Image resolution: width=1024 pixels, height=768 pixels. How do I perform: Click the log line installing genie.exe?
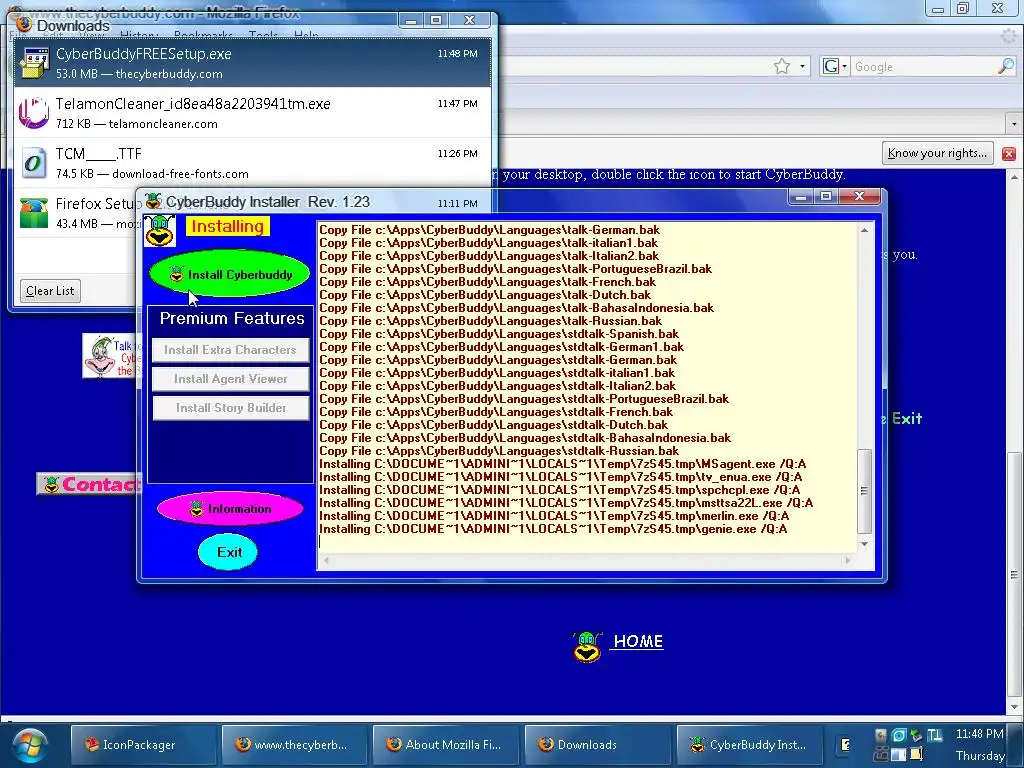coord(553,529)
